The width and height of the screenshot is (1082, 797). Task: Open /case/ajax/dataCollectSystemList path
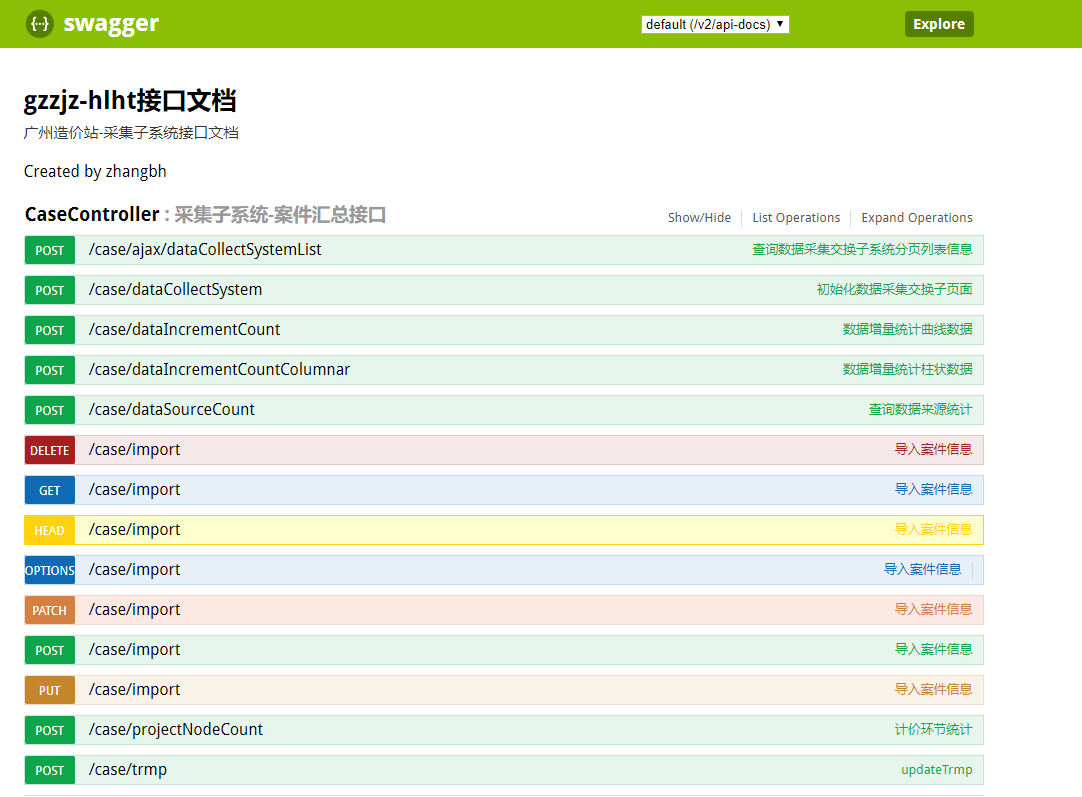[x=205, y=250]
